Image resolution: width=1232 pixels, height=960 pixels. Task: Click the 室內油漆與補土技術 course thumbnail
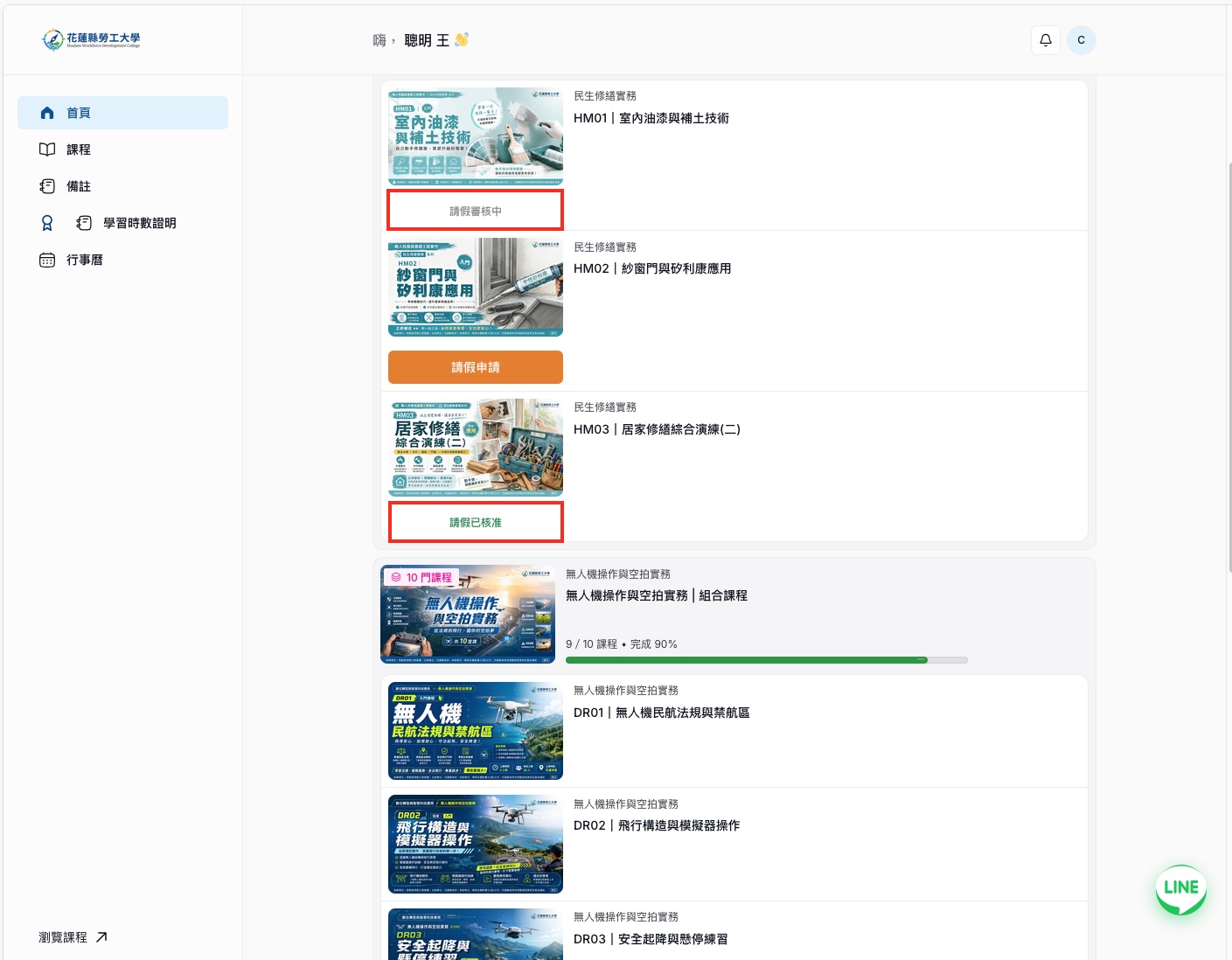476,136
